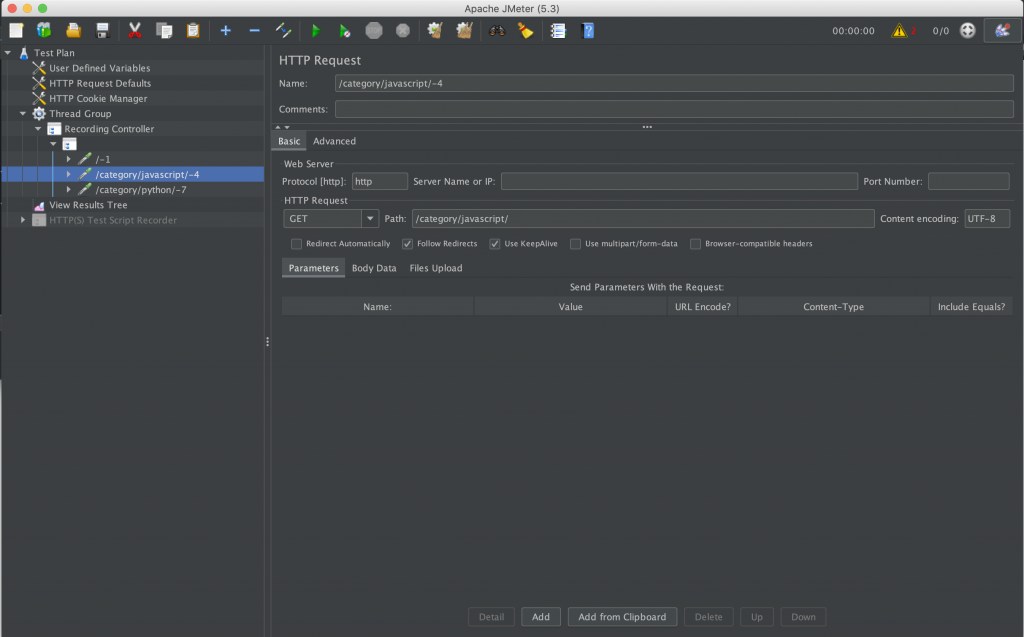Expand the /-1 sampler node
1024x637 pixels.
69,159
